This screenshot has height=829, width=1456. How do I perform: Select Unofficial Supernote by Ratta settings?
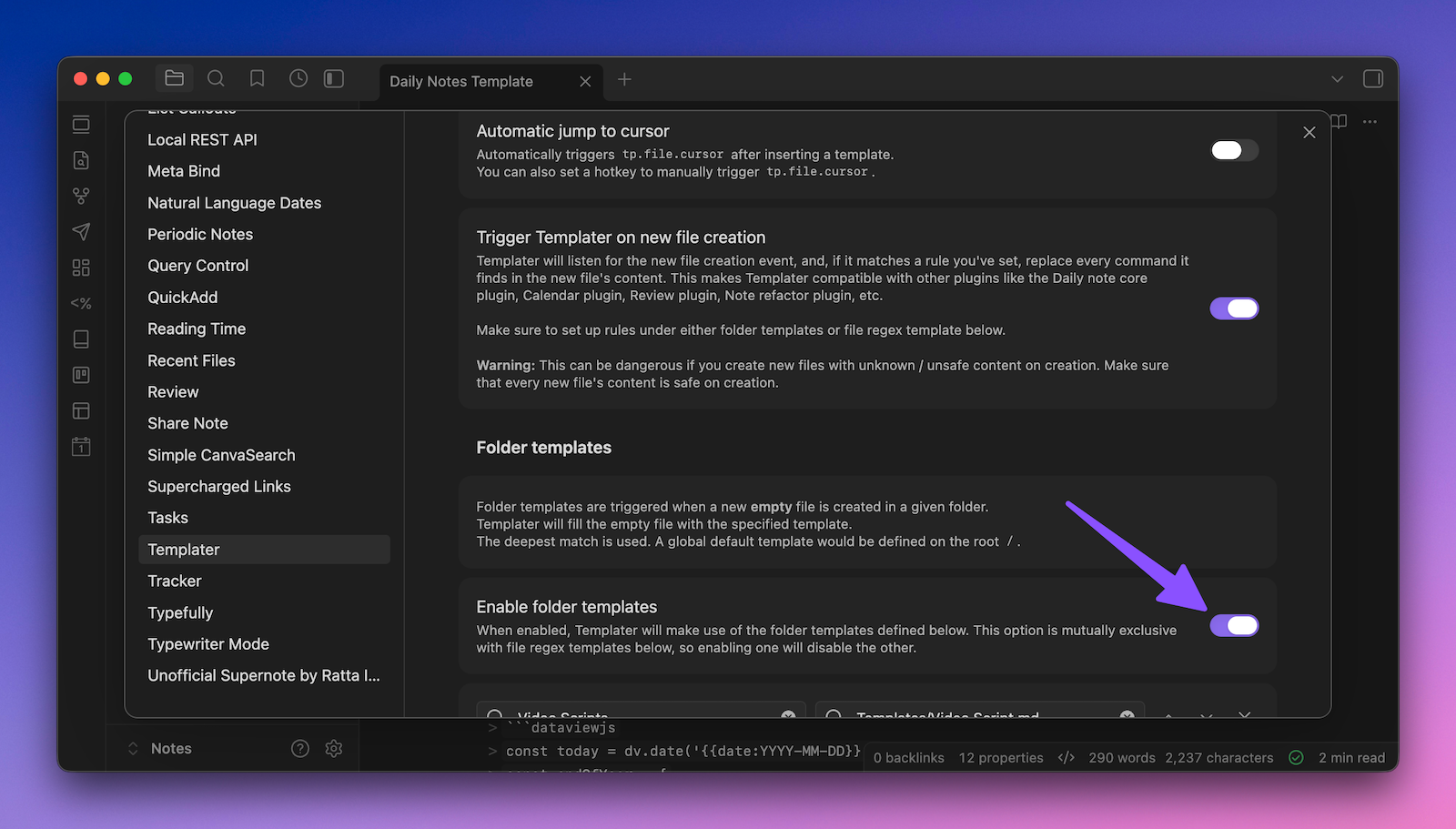264,675
